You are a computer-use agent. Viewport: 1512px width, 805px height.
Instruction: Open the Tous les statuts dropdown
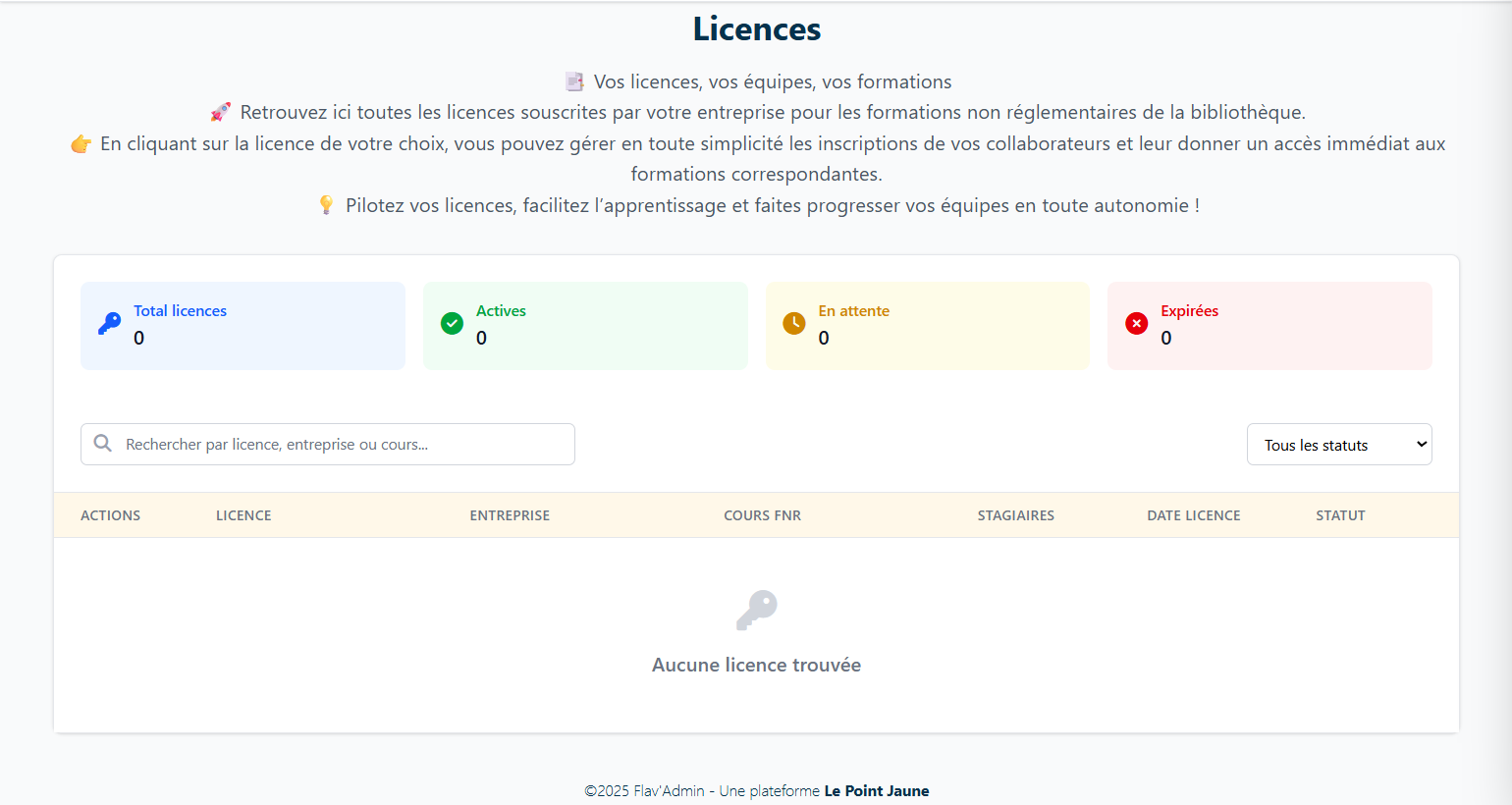point(1339,445)
